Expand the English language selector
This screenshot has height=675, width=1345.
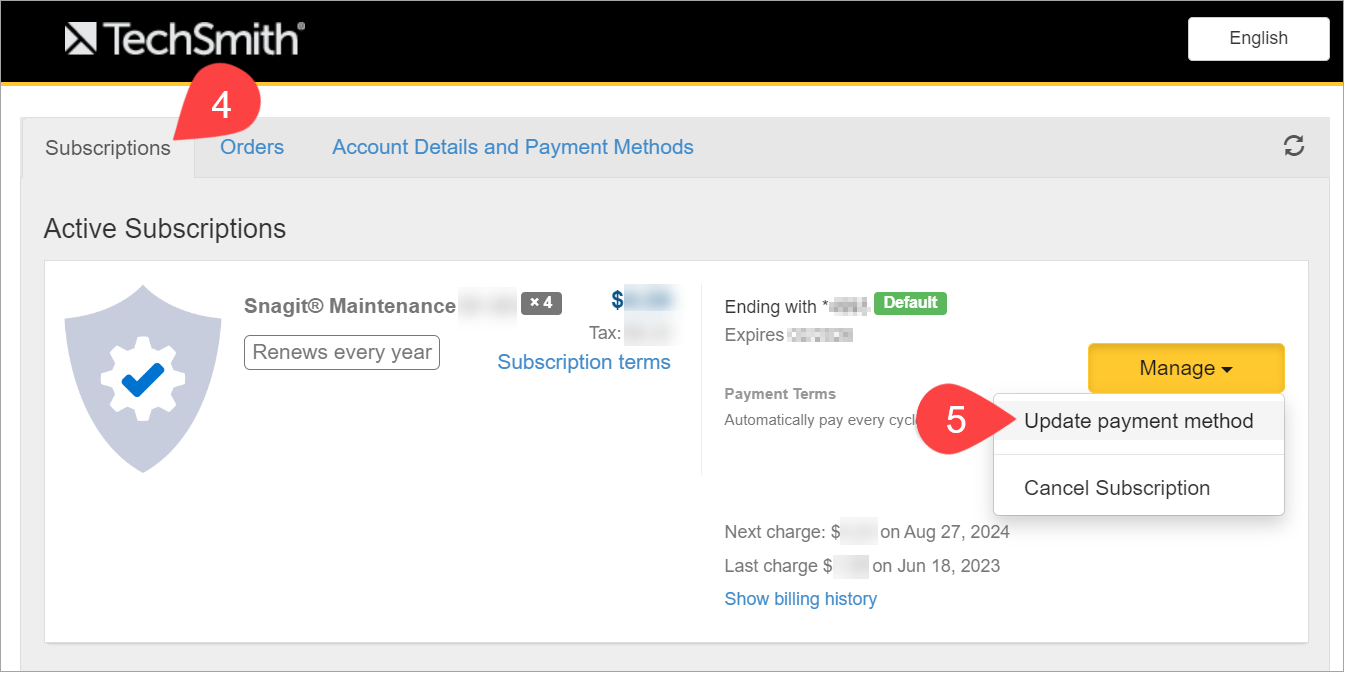click(1258, 38)
